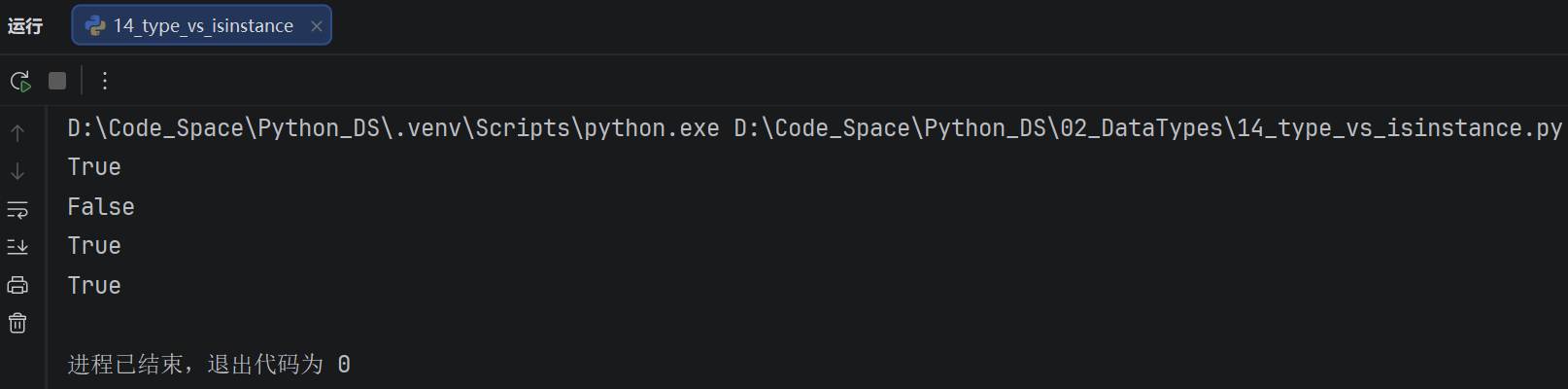Close the 14_type_vs_isinstance tab
The image size is (1568, 389).
316,26
